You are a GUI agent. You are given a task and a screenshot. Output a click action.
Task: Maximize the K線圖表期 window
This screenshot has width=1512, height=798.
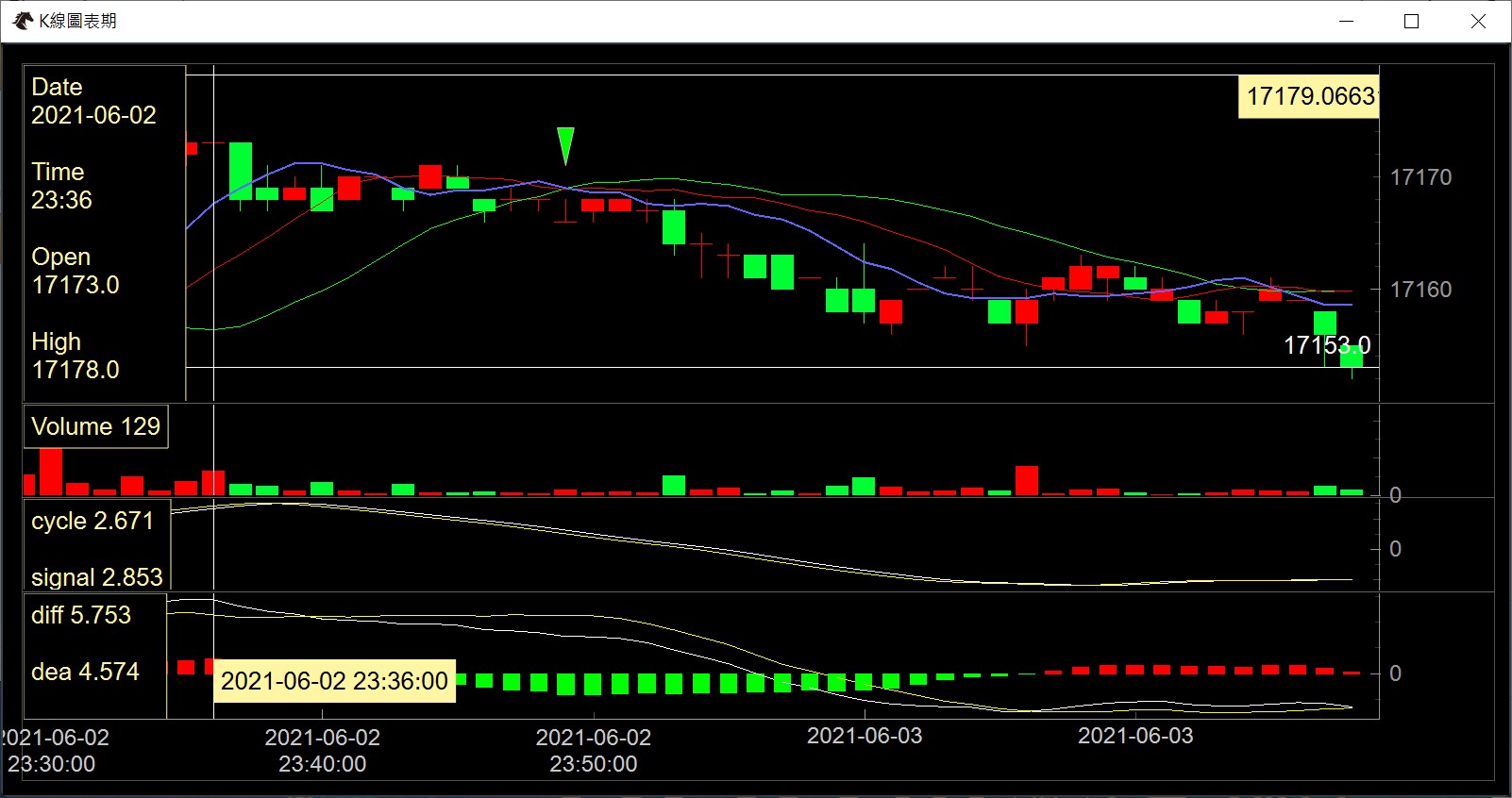[1412, 21]
